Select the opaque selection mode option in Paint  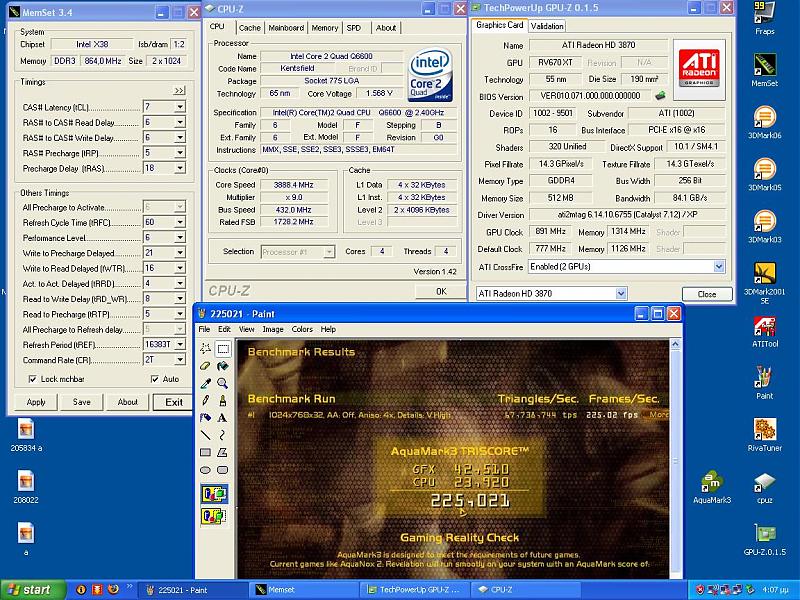(214, 494)
